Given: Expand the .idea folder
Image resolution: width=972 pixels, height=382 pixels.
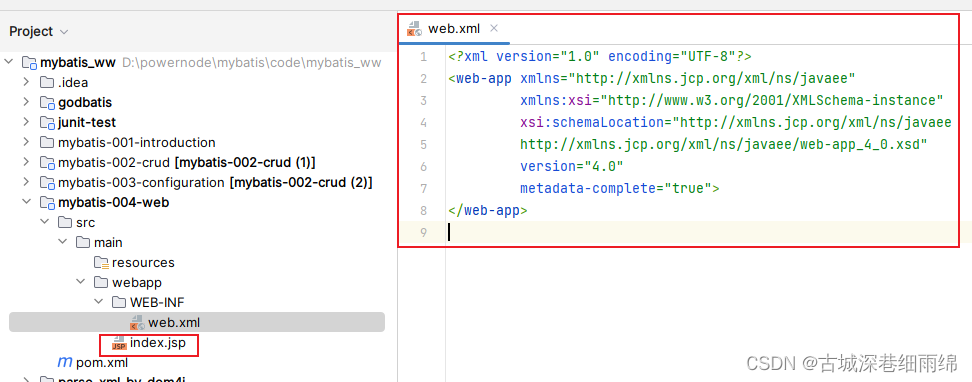Looking at the screenshot, I should [x=26, y=82].
